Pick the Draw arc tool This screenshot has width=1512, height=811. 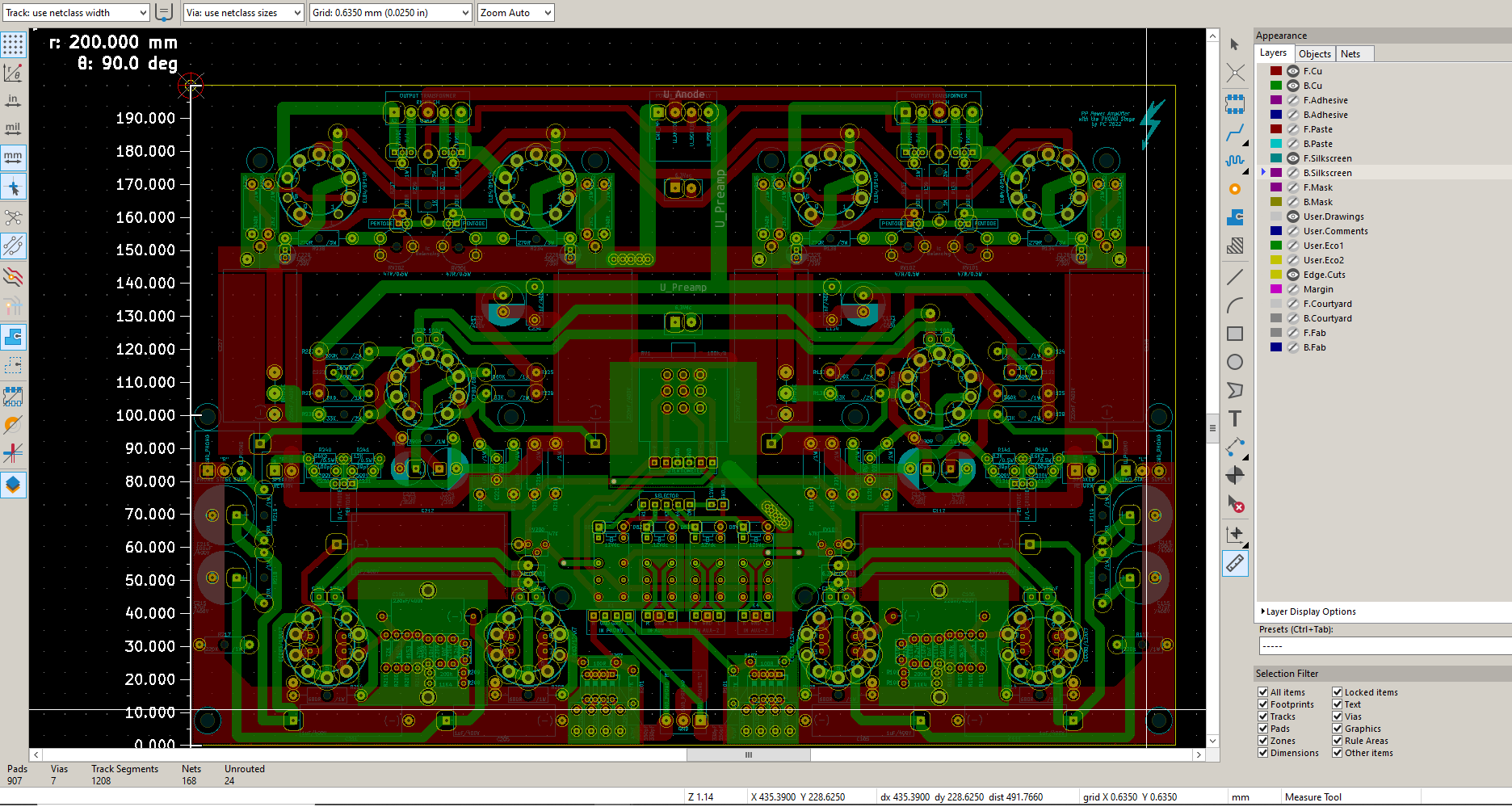pyautogui.click(x=1235, y=305)
